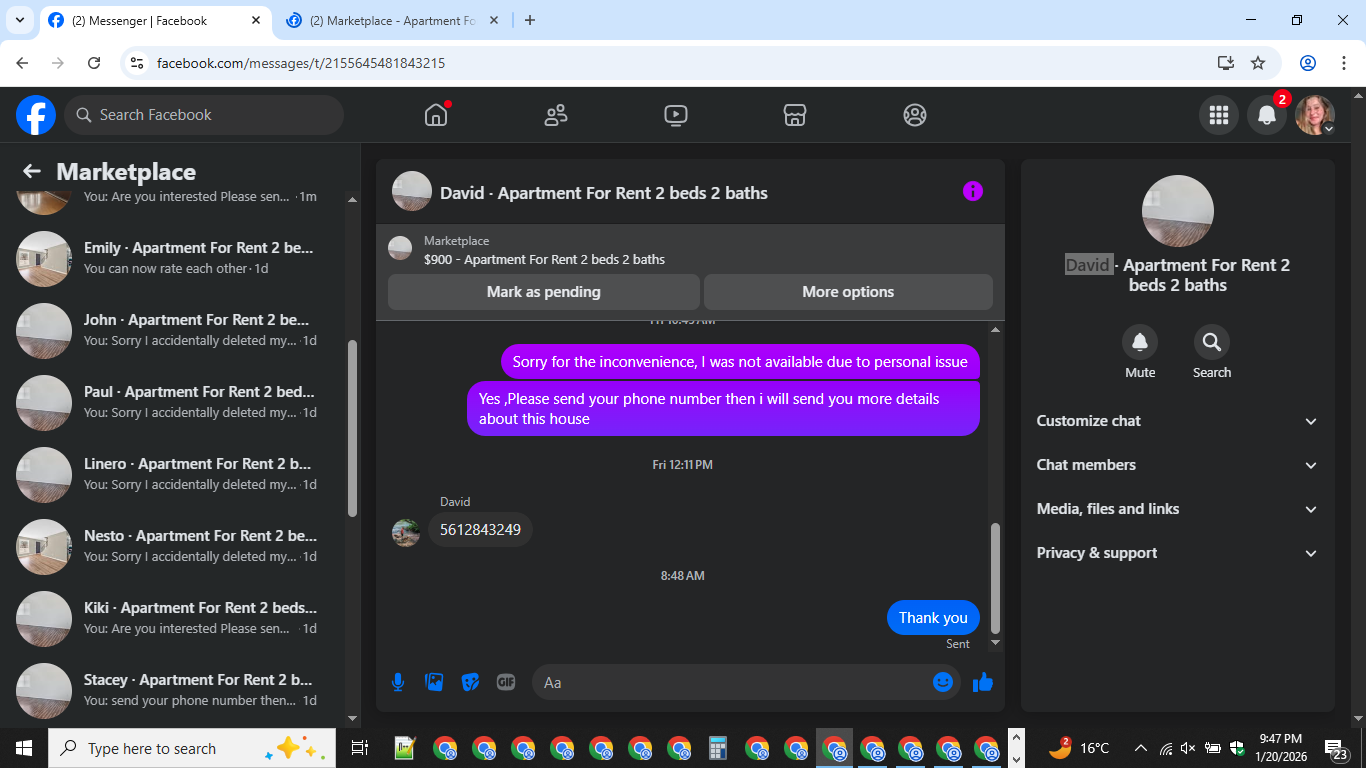
Task: Open Task View on taskbar
Action: tap(360, 748)
